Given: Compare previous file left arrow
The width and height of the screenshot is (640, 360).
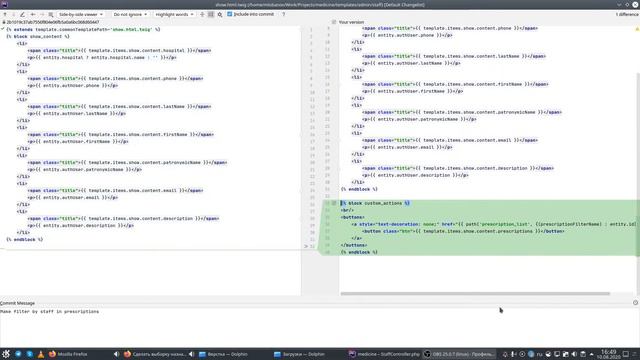Looking at the screenshot, I should pos(33,14).
